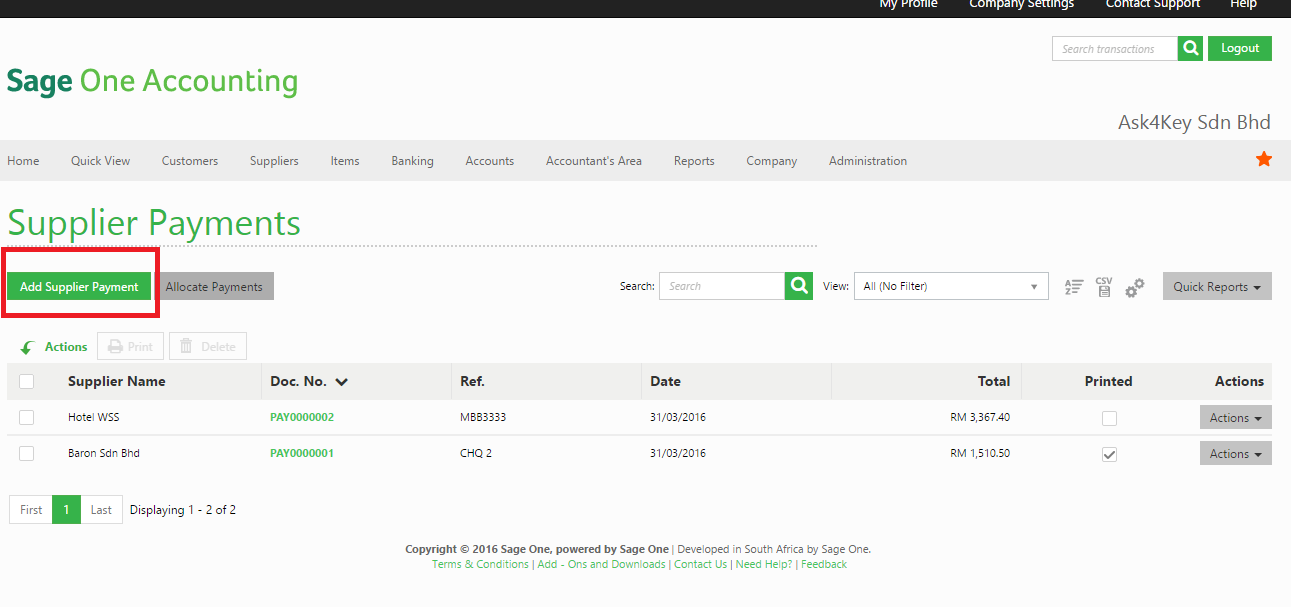Open the Need Help? link
Image resolution: width=1291 pixels, height=607 pixels.
click(764, 564)
